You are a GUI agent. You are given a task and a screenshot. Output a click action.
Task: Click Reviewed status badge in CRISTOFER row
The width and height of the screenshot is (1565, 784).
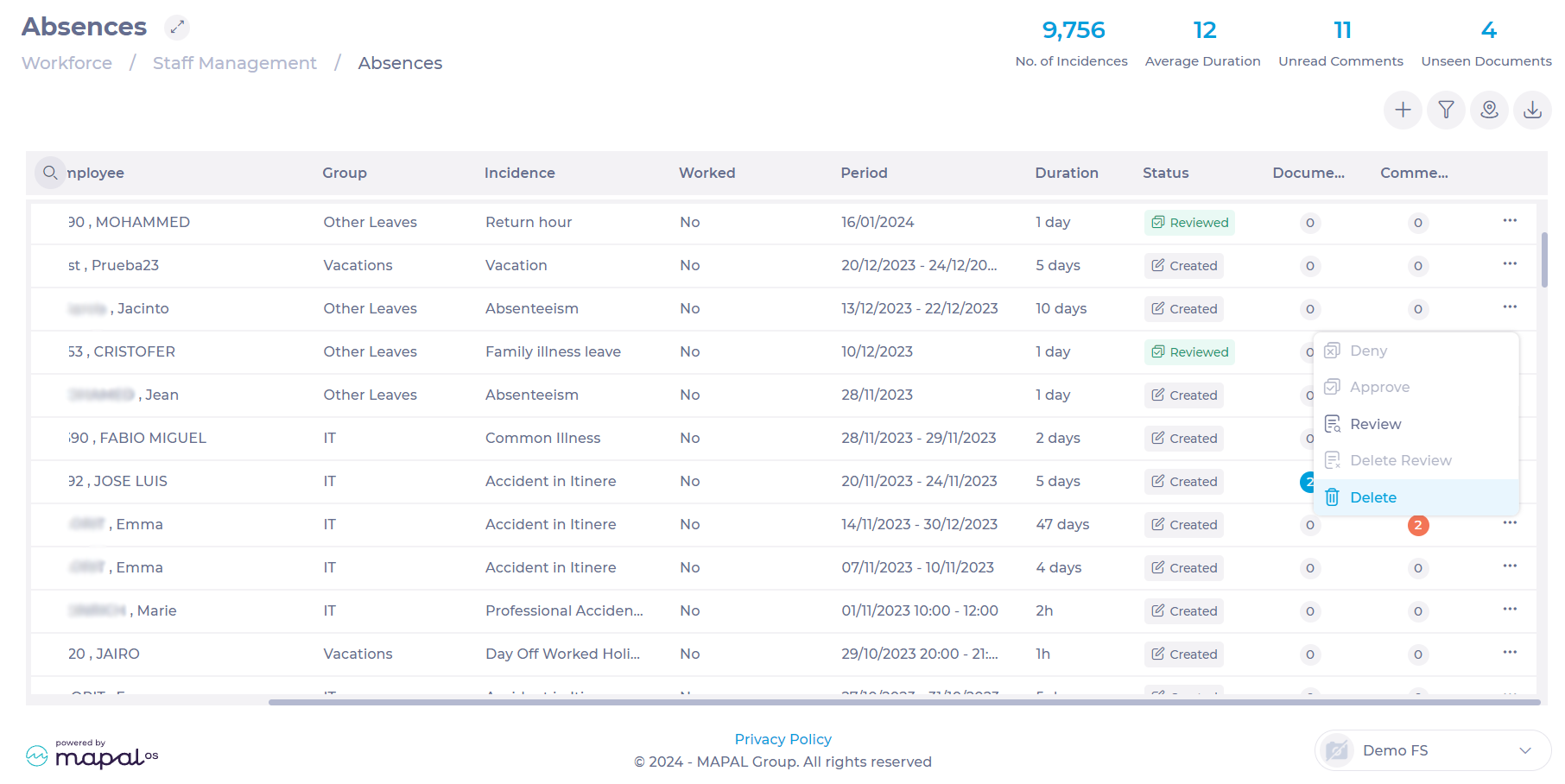point(1189,352)
